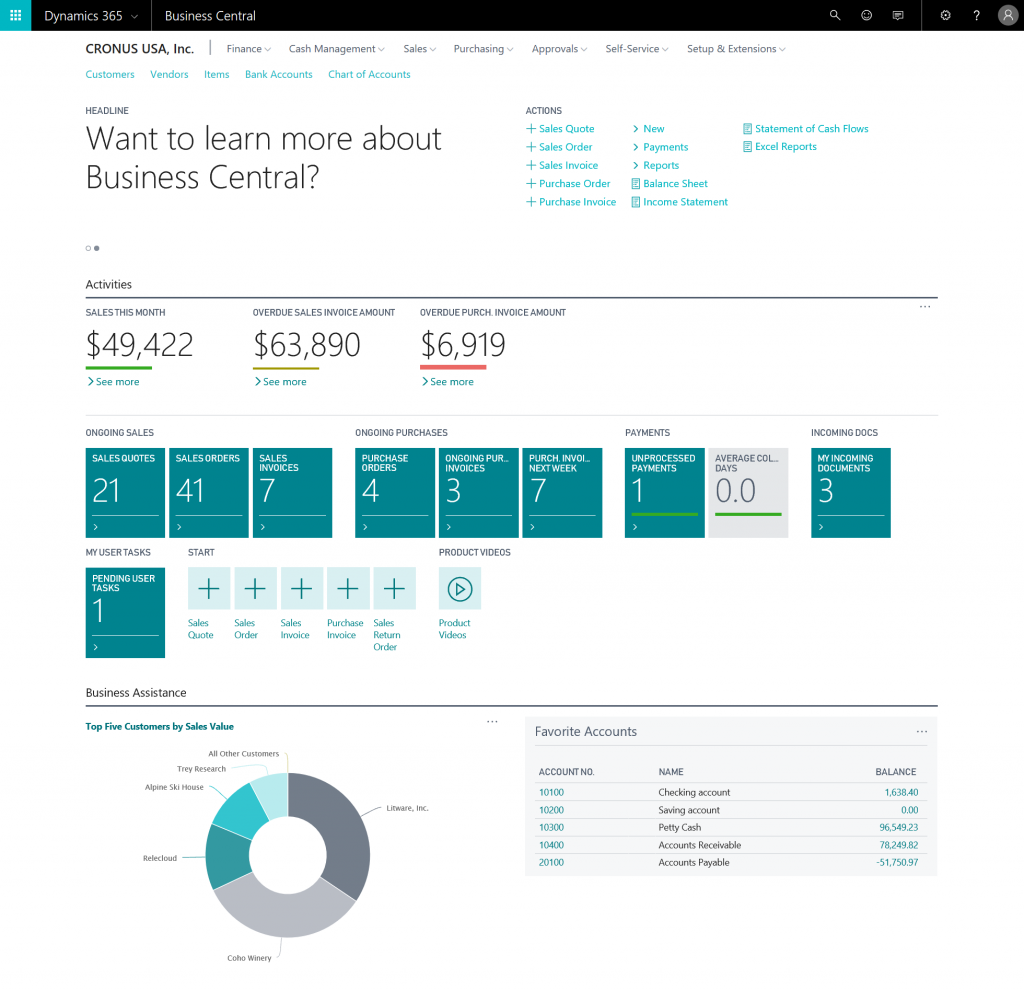Open the Settings gear icon
Screen dimensions: 1024x990
point(945,15)
